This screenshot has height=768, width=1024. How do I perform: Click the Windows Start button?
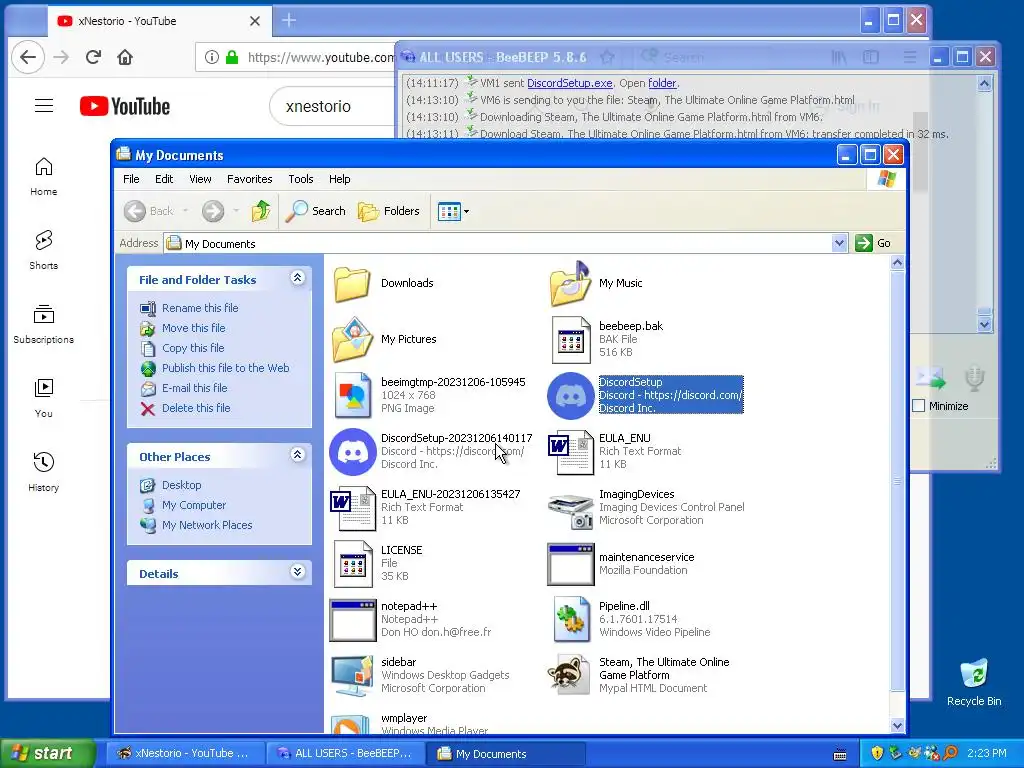tap(47, 754)
